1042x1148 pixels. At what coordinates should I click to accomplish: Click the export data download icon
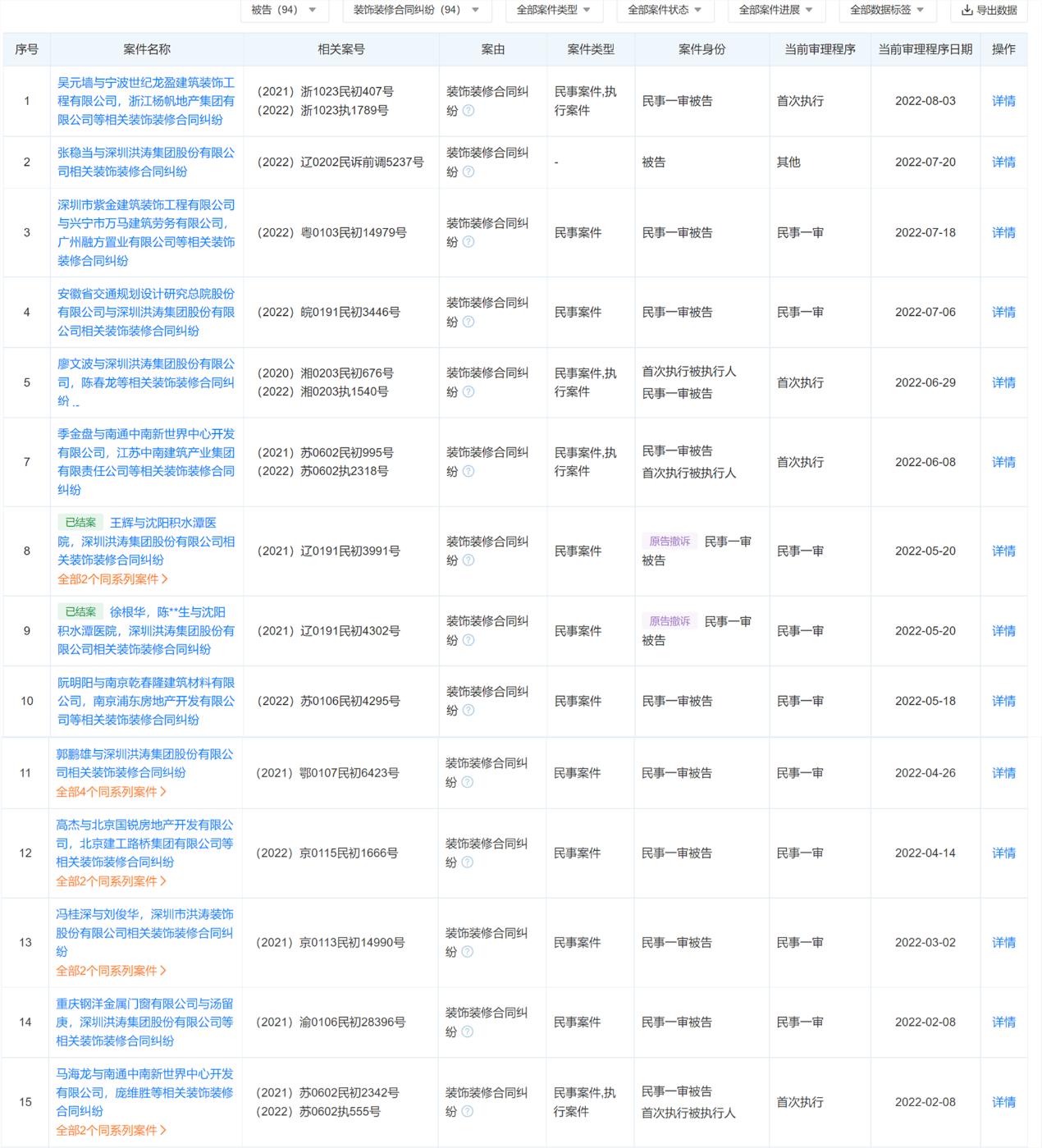(x=967, y=10)
